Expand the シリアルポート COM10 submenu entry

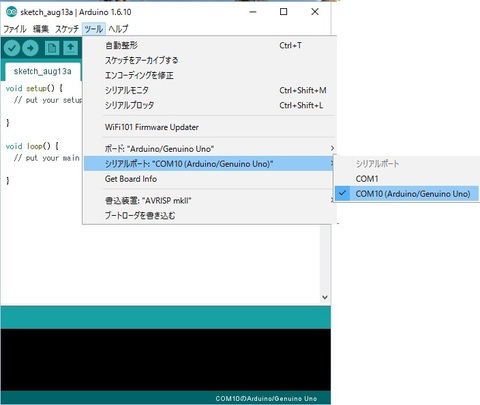tap(209, 164)
